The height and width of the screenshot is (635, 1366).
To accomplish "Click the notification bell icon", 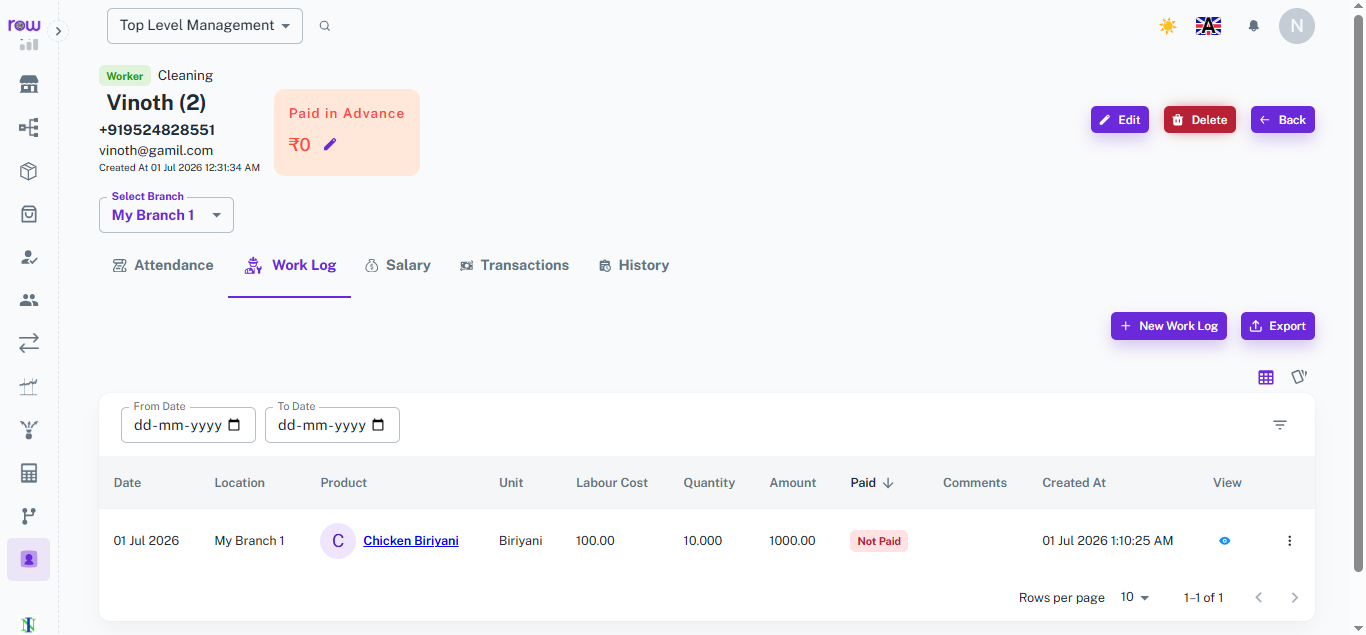I will [1253, 26].
